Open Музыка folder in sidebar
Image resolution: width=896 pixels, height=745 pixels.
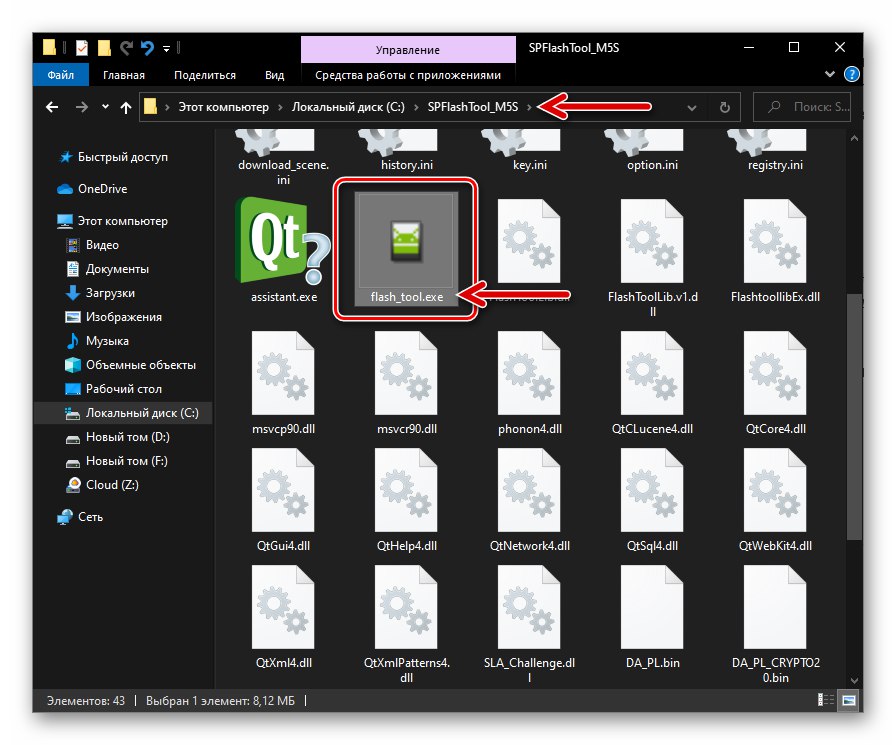point(98,341)
